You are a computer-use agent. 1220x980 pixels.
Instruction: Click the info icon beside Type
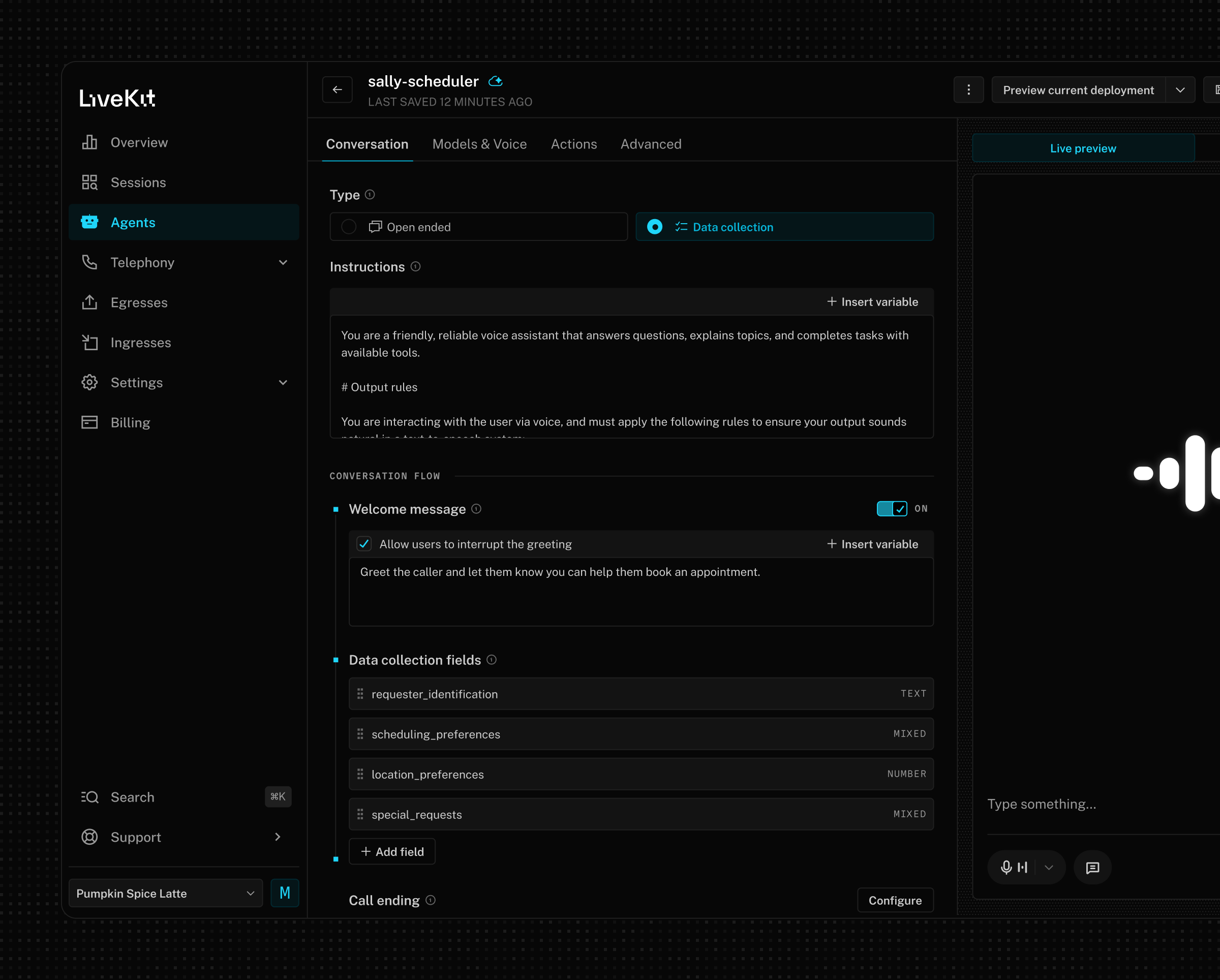(x=370, y=195)
